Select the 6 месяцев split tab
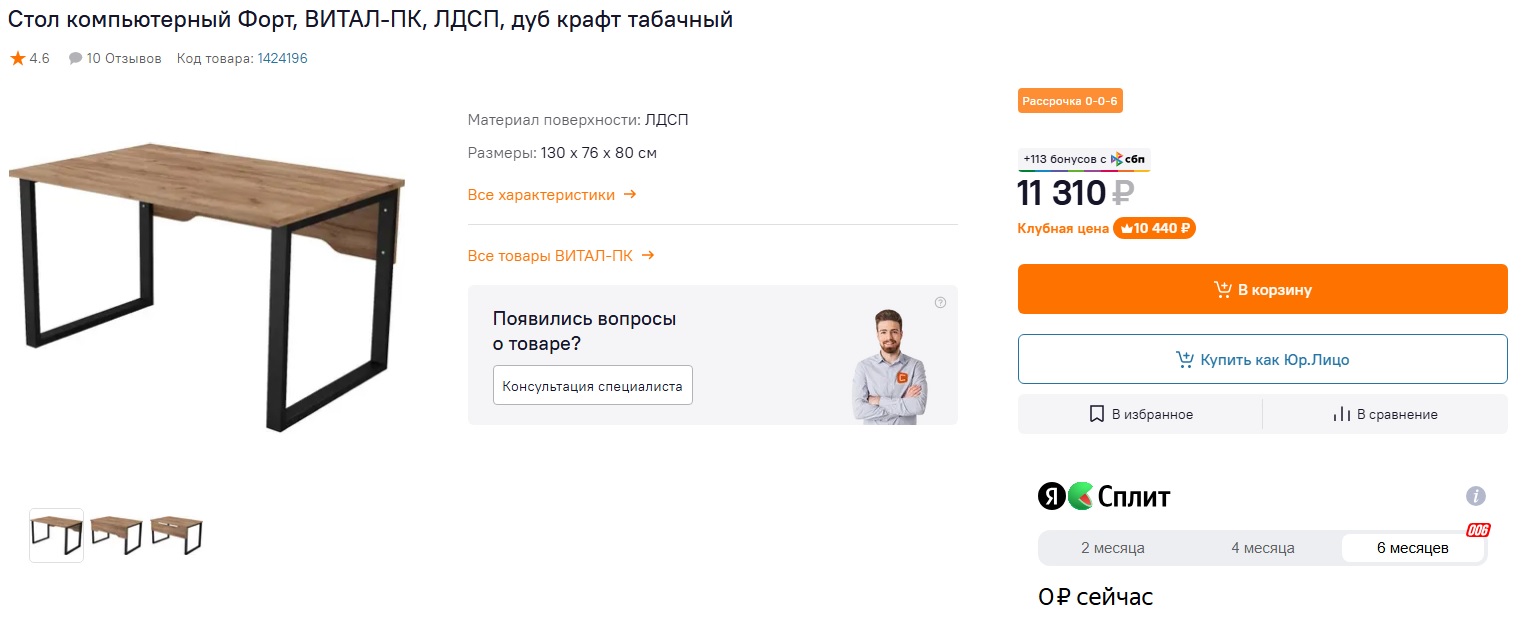Image resolution: width=1526 pixels, height=626 pixels. coord(1412,548)
